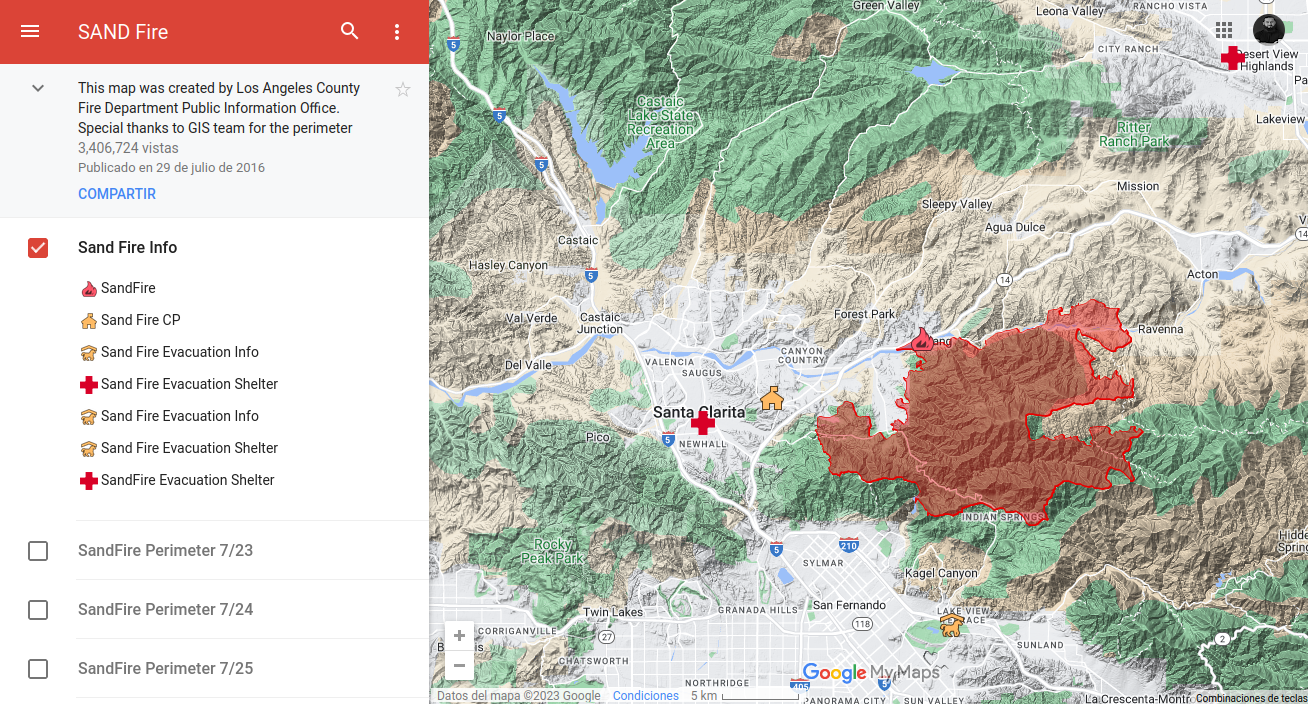Image resolution: width=1308 pixels, height=704 pixels.
Task: Enable the SandFire Perimeter 7/23 layer
Action: pos(38,551)
